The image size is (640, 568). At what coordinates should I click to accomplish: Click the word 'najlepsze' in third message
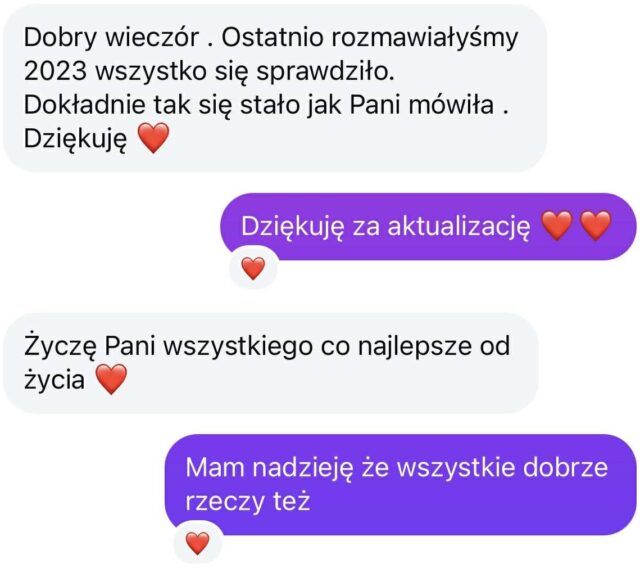point(414,347)
